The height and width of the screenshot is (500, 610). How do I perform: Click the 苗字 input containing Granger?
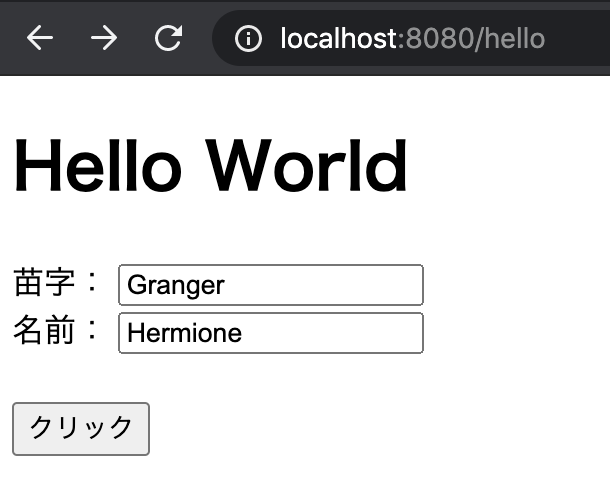click(271, 285)
